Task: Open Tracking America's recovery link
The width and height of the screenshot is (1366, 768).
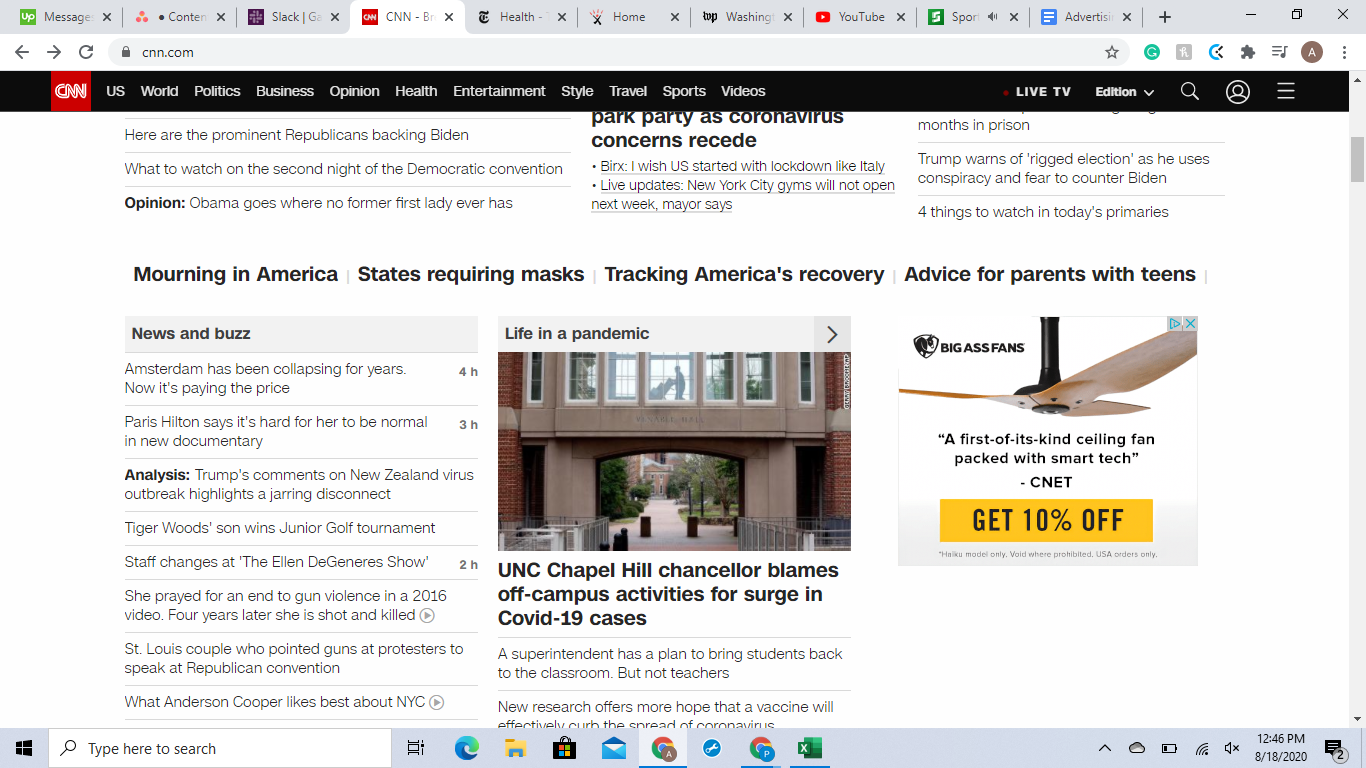Action: 745,274
